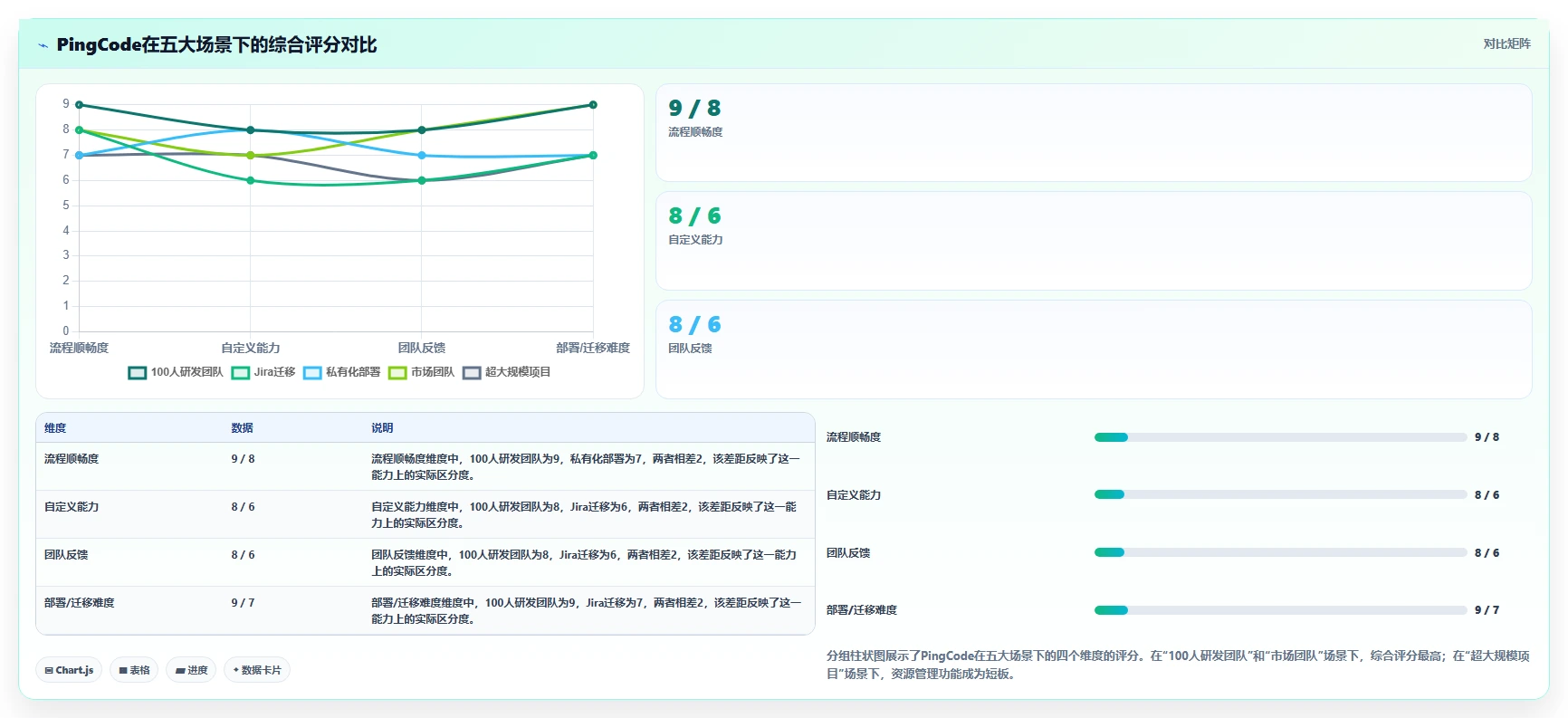
Task: Toggle the Jira迁移 legend series
Action: coord(263,372)
